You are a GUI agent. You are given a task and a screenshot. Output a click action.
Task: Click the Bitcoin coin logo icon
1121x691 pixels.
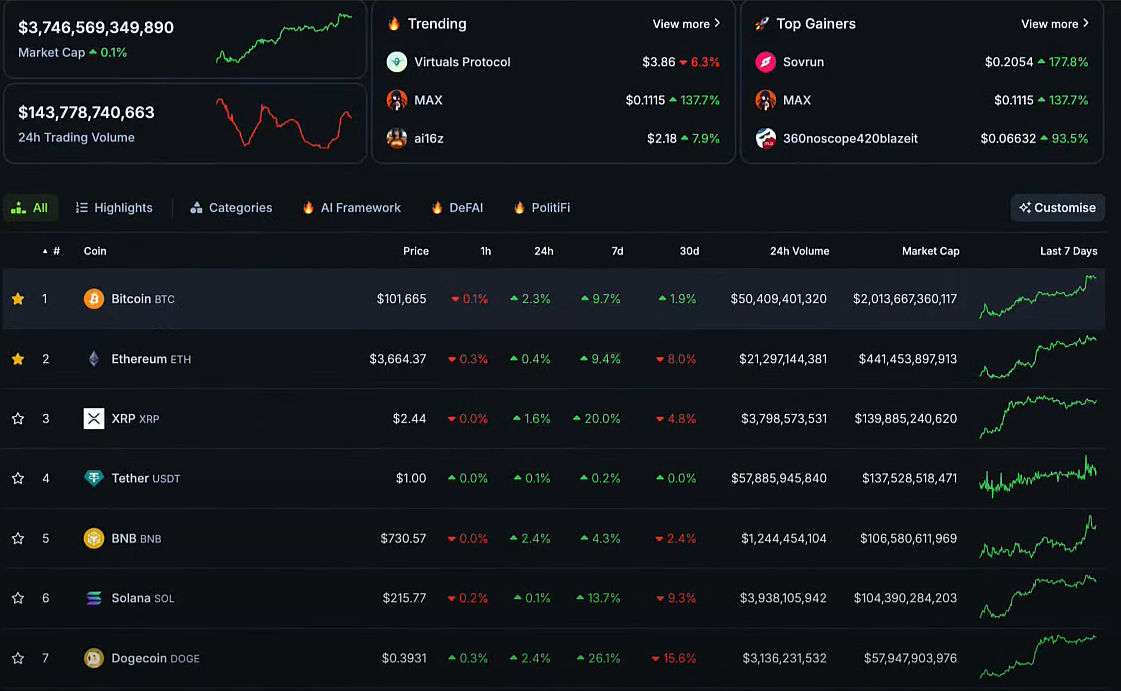point(93,299)
